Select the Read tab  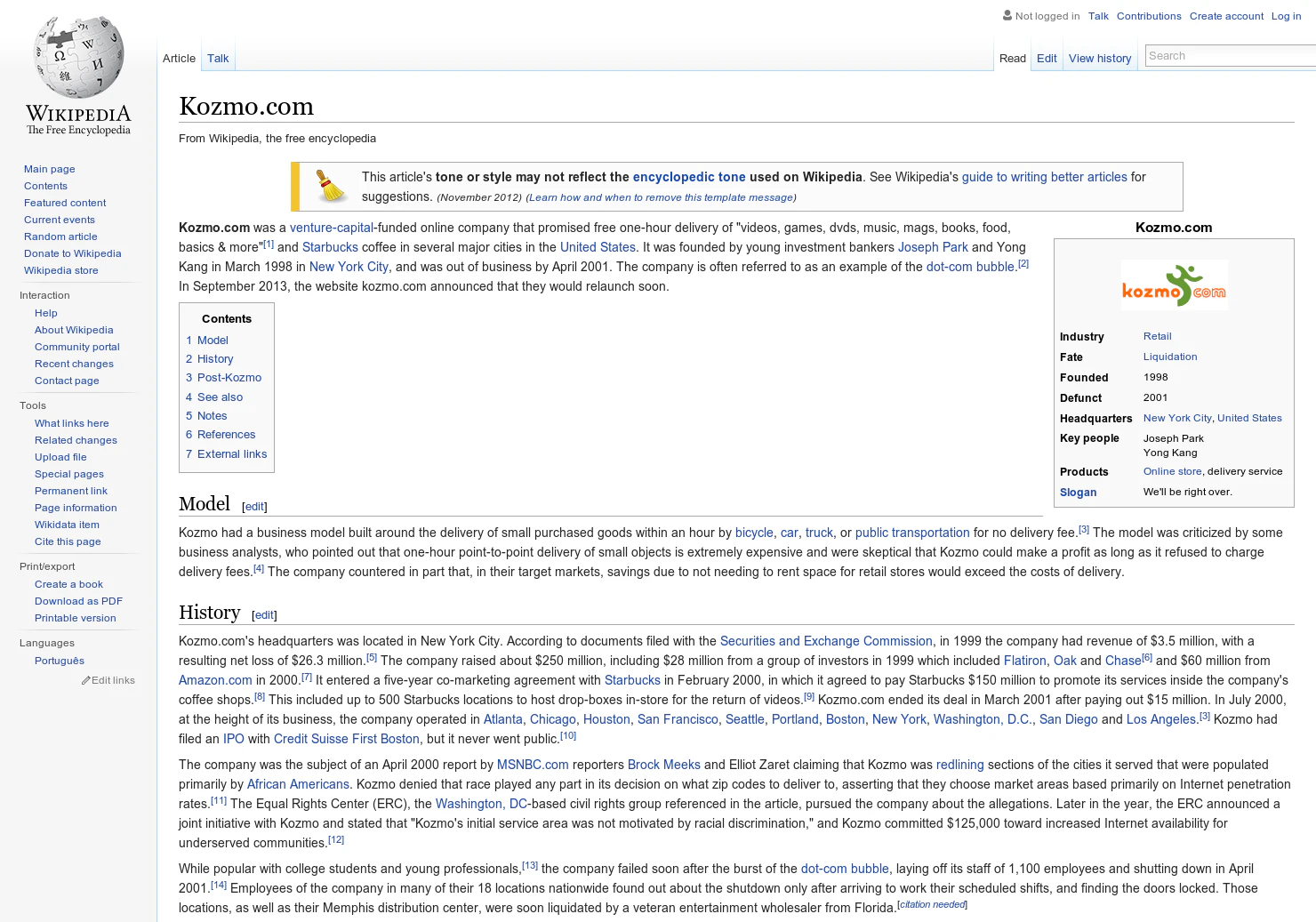(1012, 59)
